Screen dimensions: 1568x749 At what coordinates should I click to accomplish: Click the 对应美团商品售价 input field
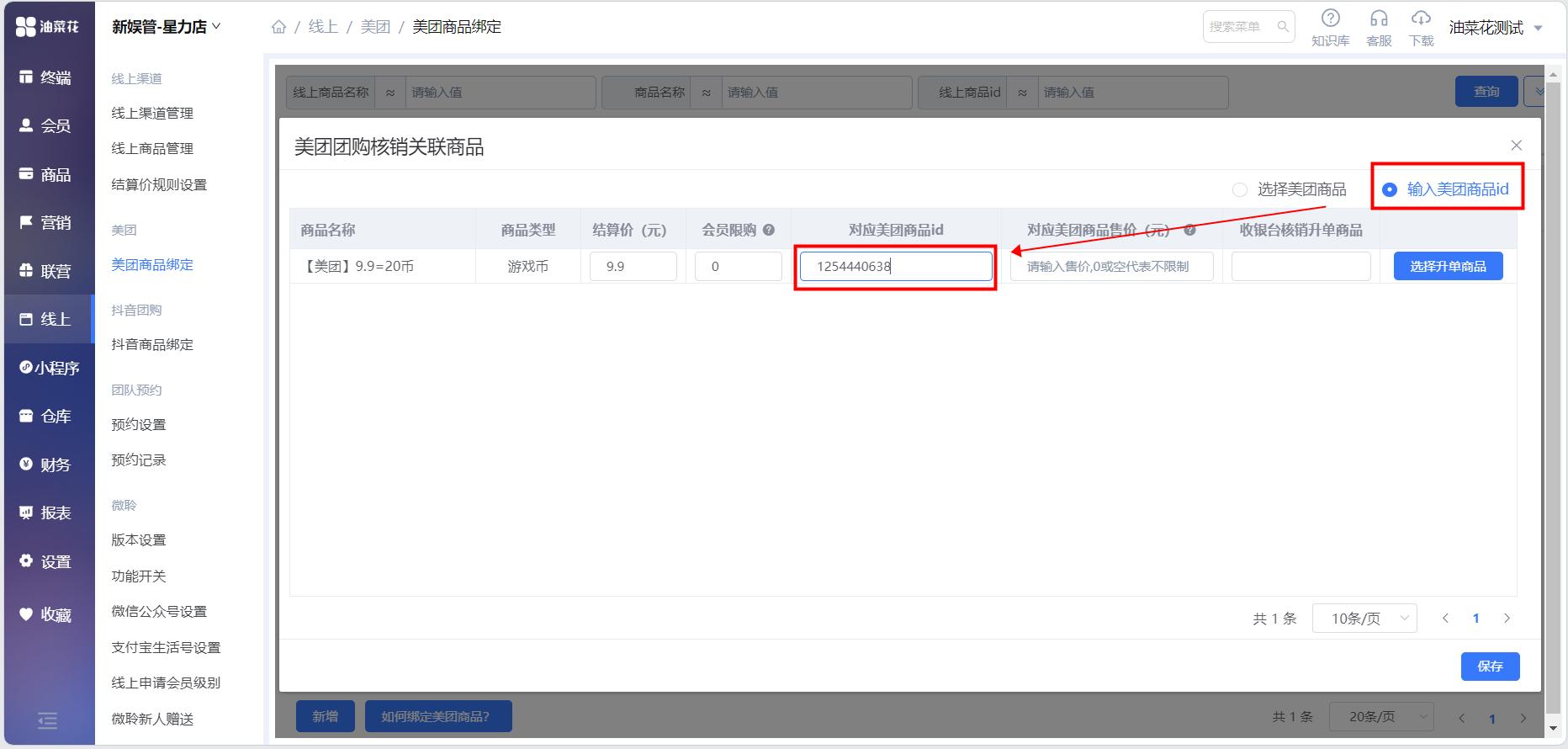1111,266
